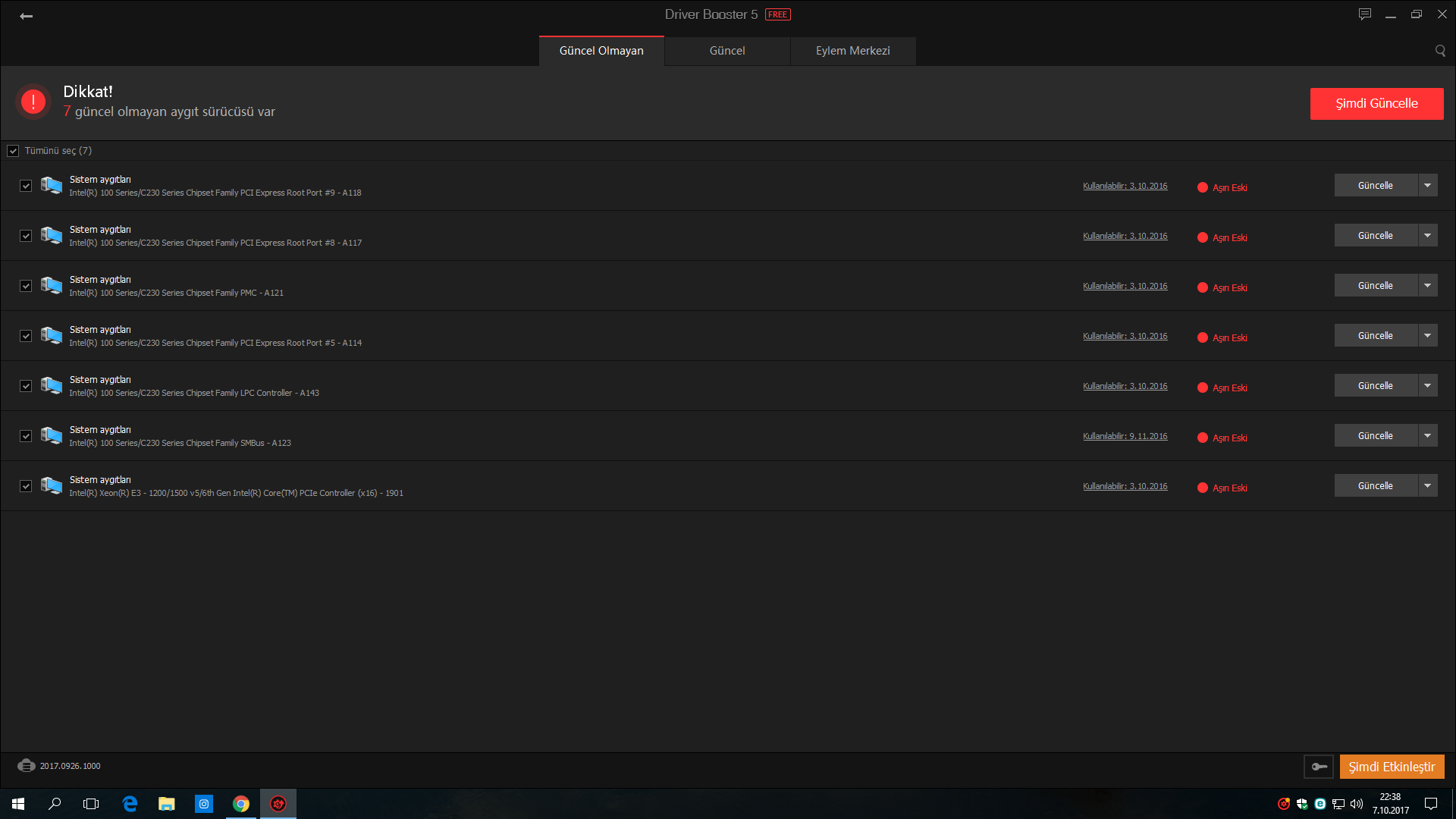1456x819 pixels.
Task: Open Kullanılabilir: 9.11.2016 link
Action: [x=1125, y=436]
